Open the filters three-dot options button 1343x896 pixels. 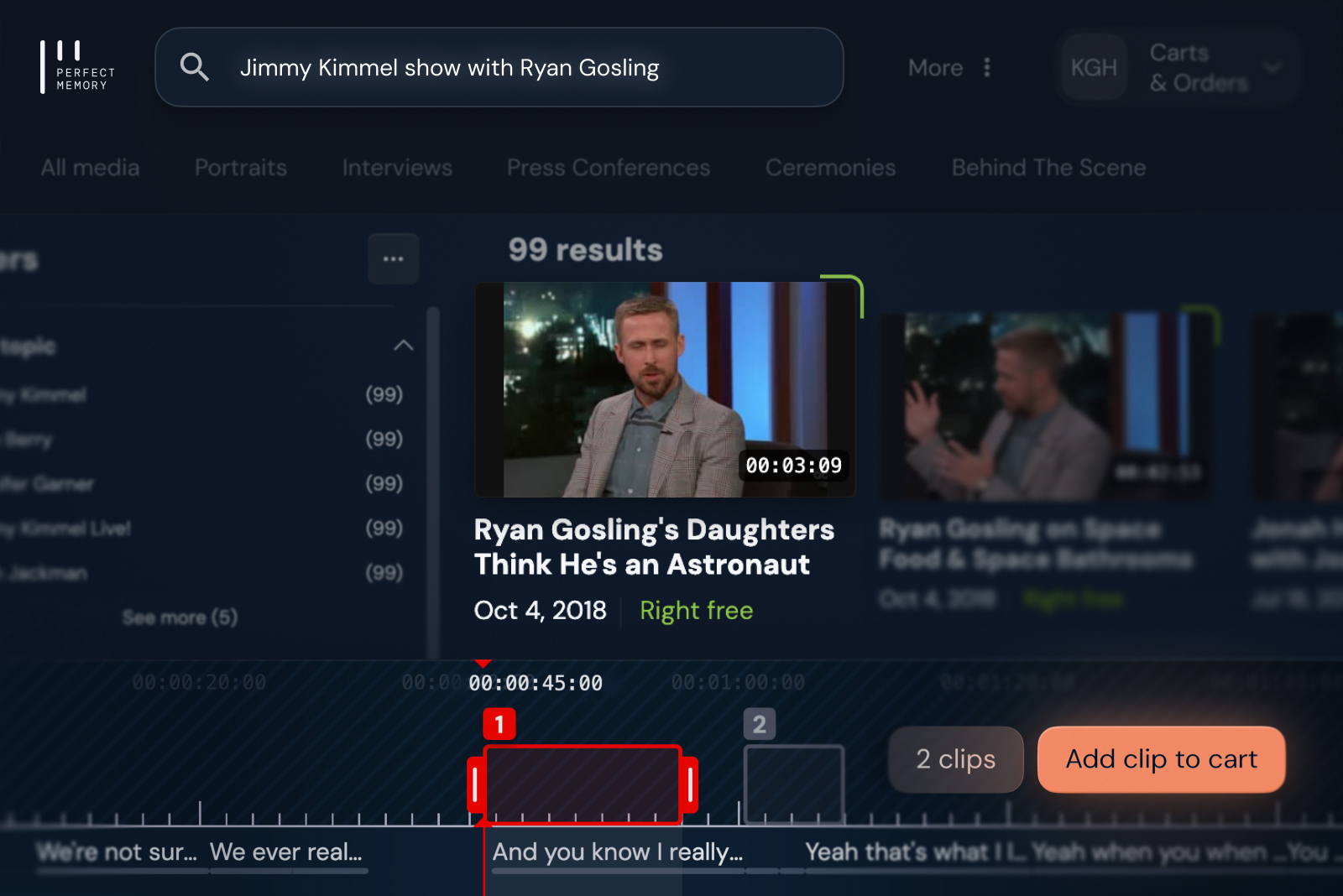394,258
